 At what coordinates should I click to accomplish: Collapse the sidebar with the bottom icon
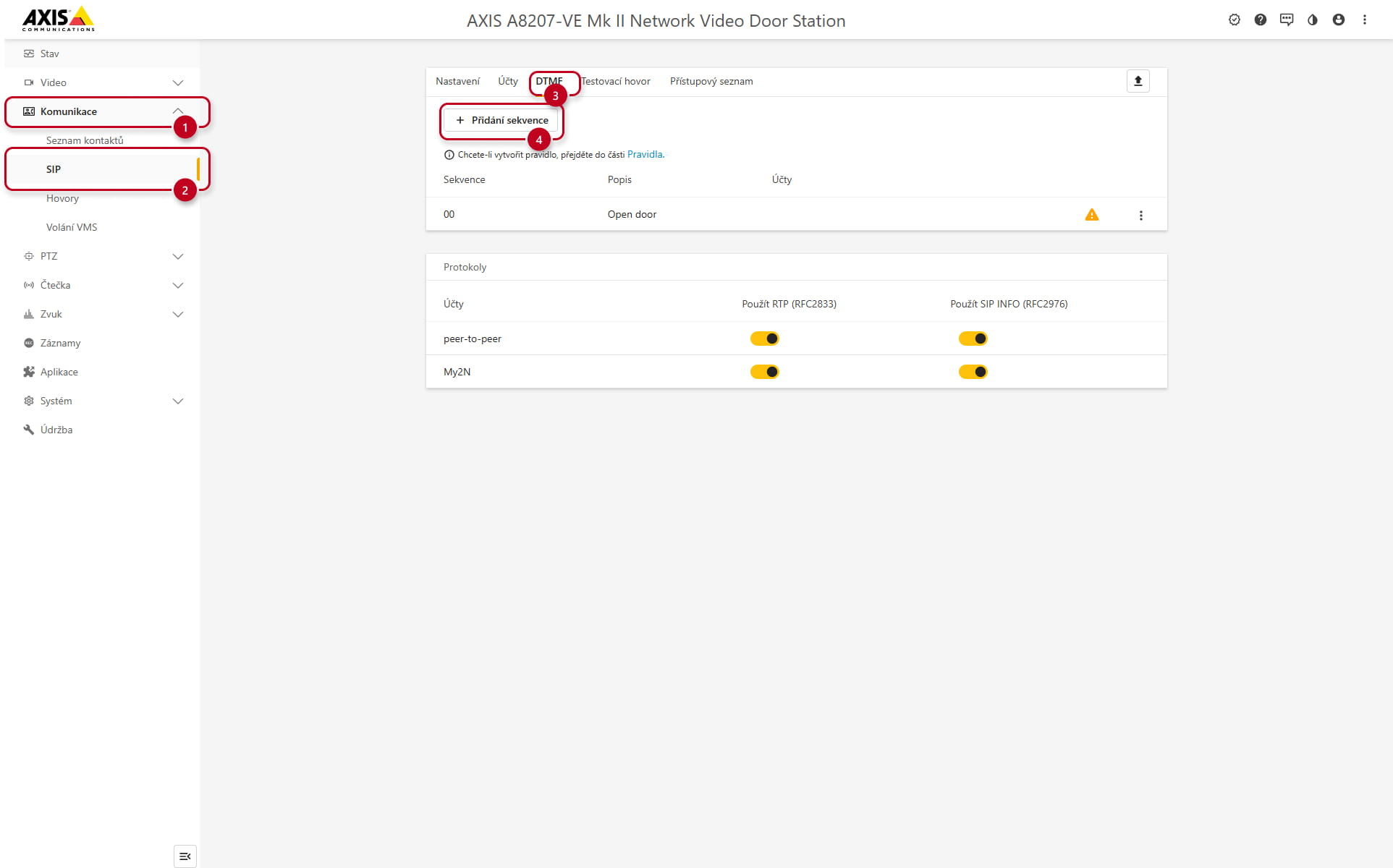click(x=185, y=856)
